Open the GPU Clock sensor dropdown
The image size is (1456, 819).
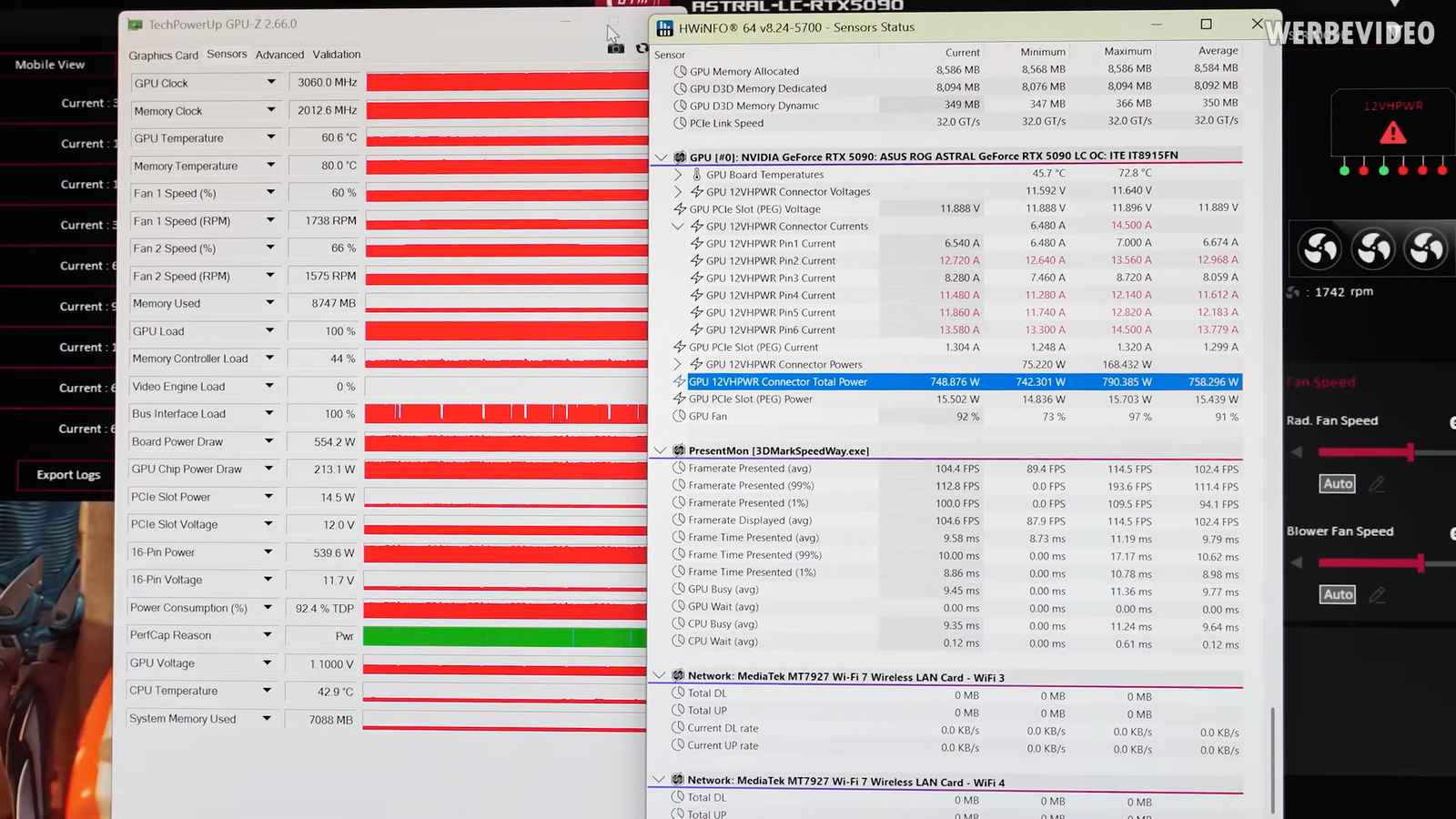click(x=270, y=83)
